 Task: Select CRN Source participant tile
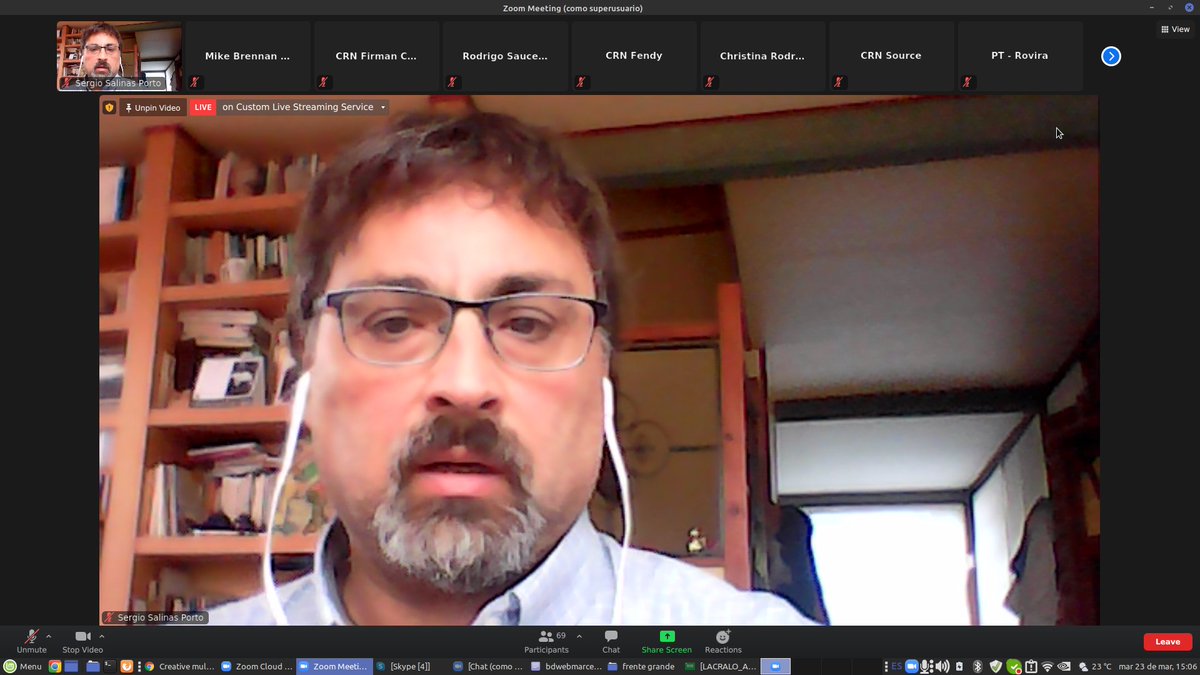click(x=891, y=56)
